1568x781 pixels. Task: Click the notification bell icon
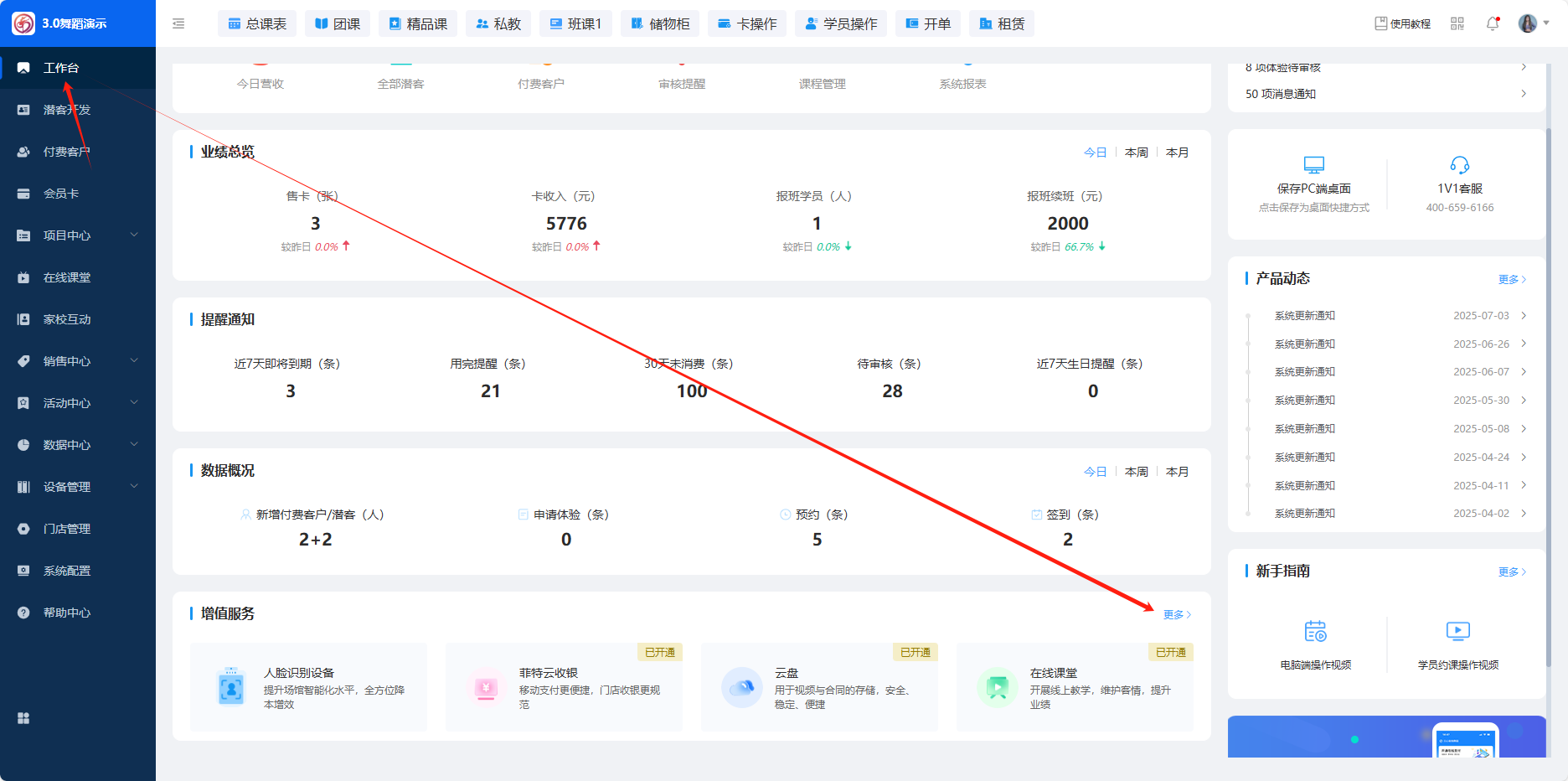(x=1493, y=23)
